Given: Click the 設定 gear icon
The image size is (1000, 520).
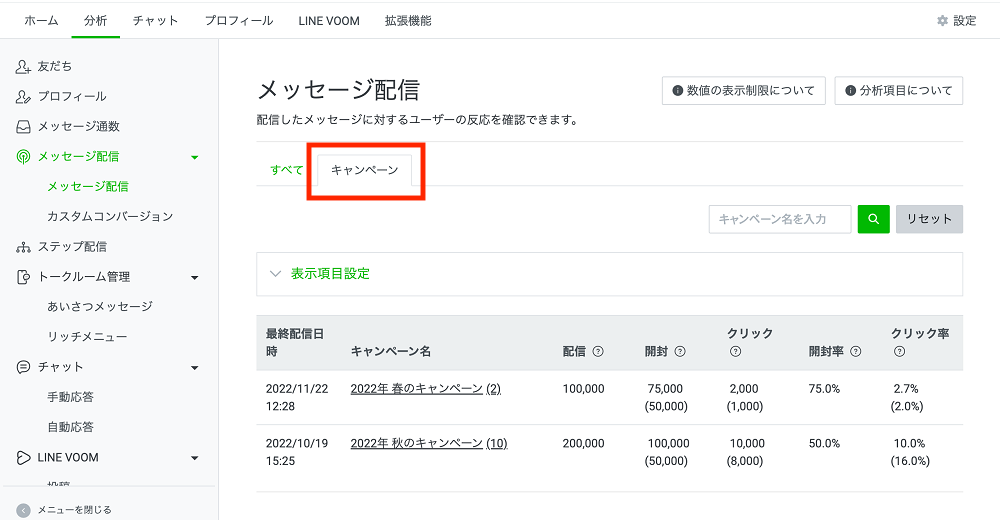Looking at the screenshot, I should coord(942,21).
